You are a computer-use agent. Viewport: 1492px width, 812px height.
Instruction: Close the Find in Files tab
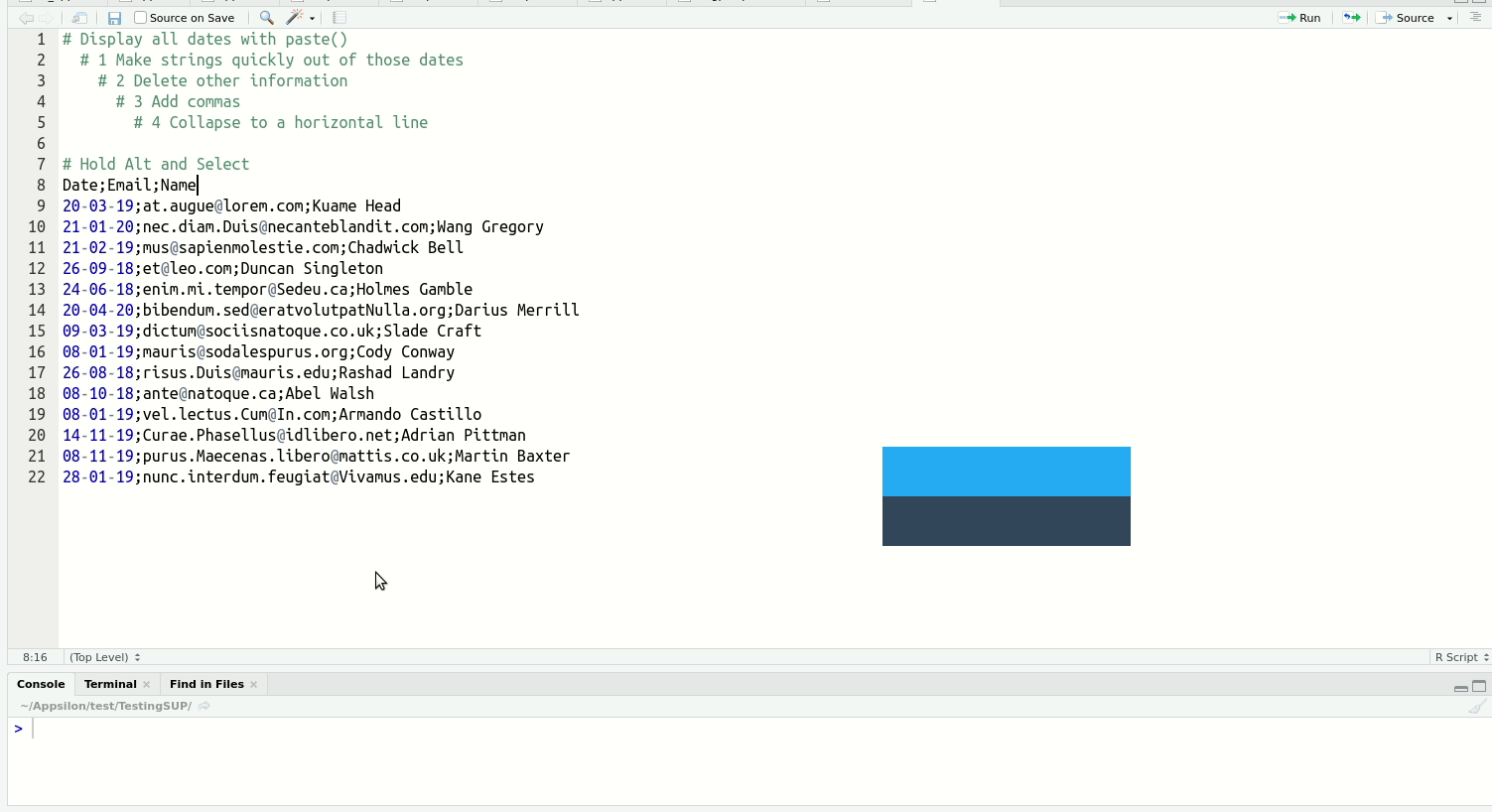(x=254, y=684)
